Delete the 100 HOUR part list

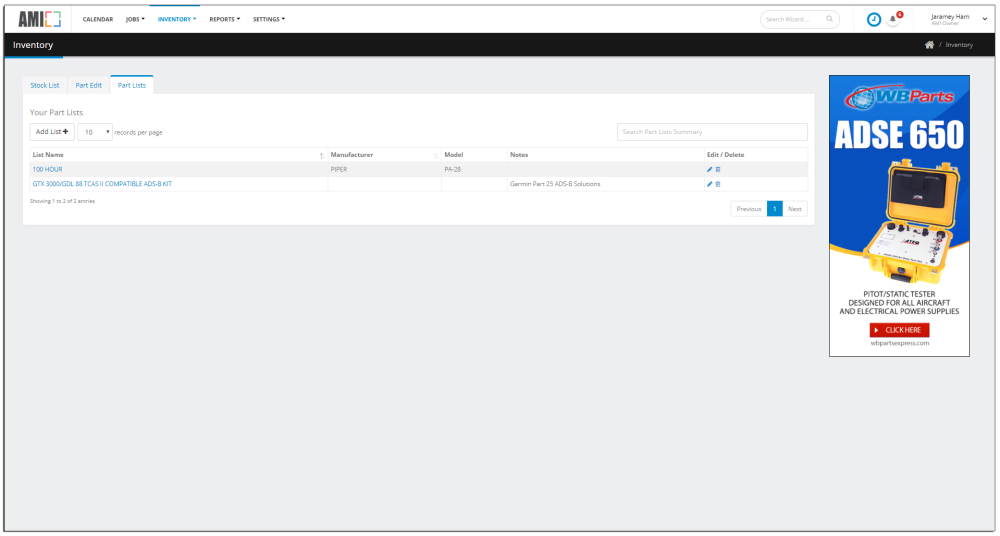point(718,169)
